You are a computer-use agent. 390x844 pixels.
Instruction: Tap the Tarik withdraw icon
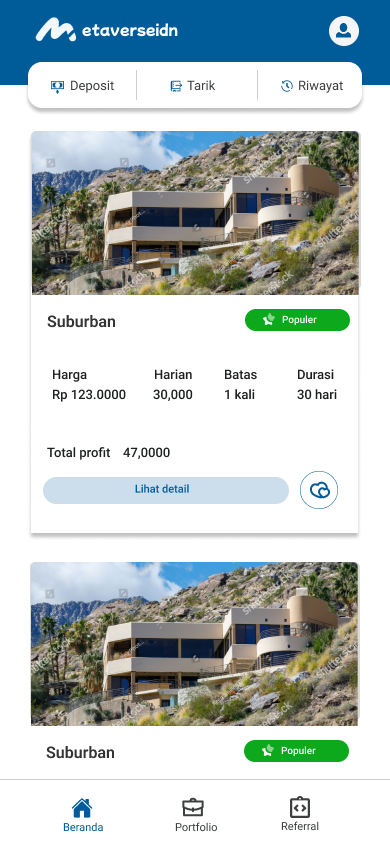[x=176, y=86]
